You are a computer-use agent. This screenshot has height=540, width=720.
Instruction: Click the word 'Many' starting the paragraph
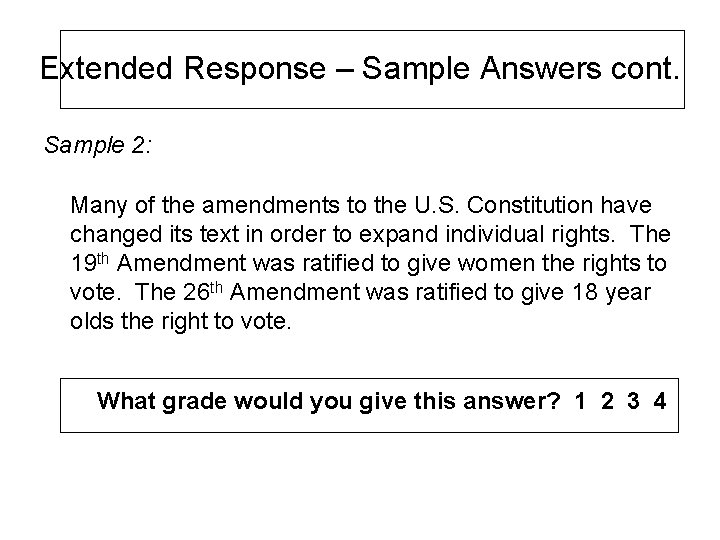99,206
